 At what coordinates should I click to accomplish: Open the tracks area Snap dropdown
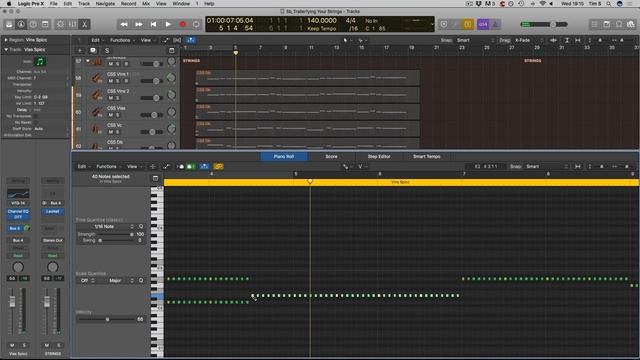476,40
